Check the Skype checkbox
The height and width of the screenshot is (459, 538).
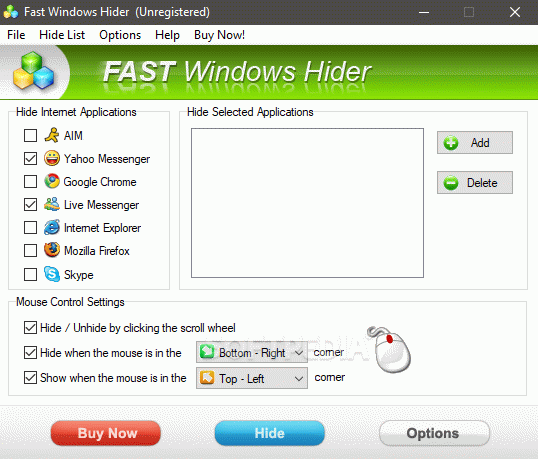[x=31, y=274]
